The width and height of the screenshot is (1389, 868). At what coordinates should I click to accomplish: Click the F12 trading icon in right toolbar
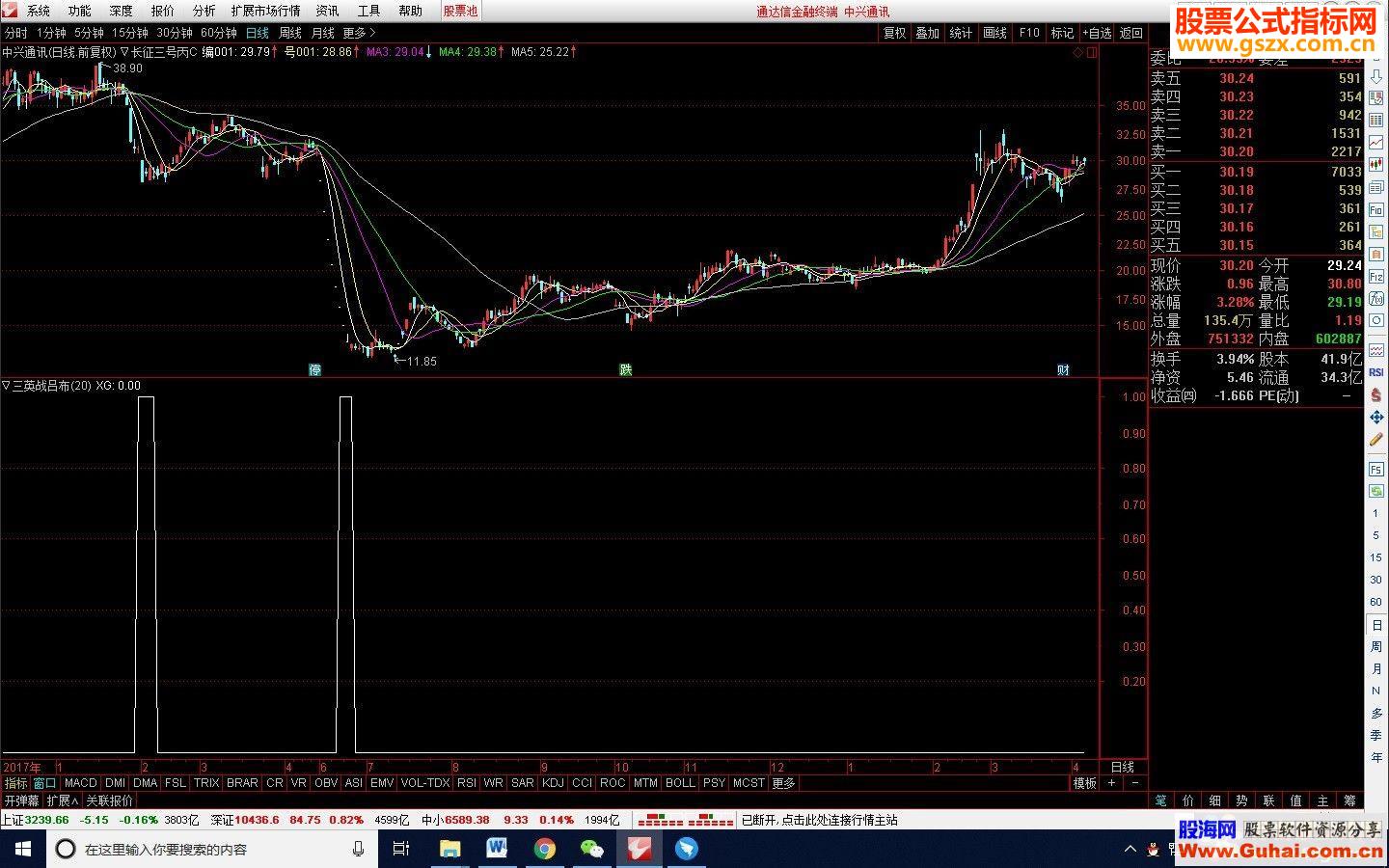click(1376, 276)
